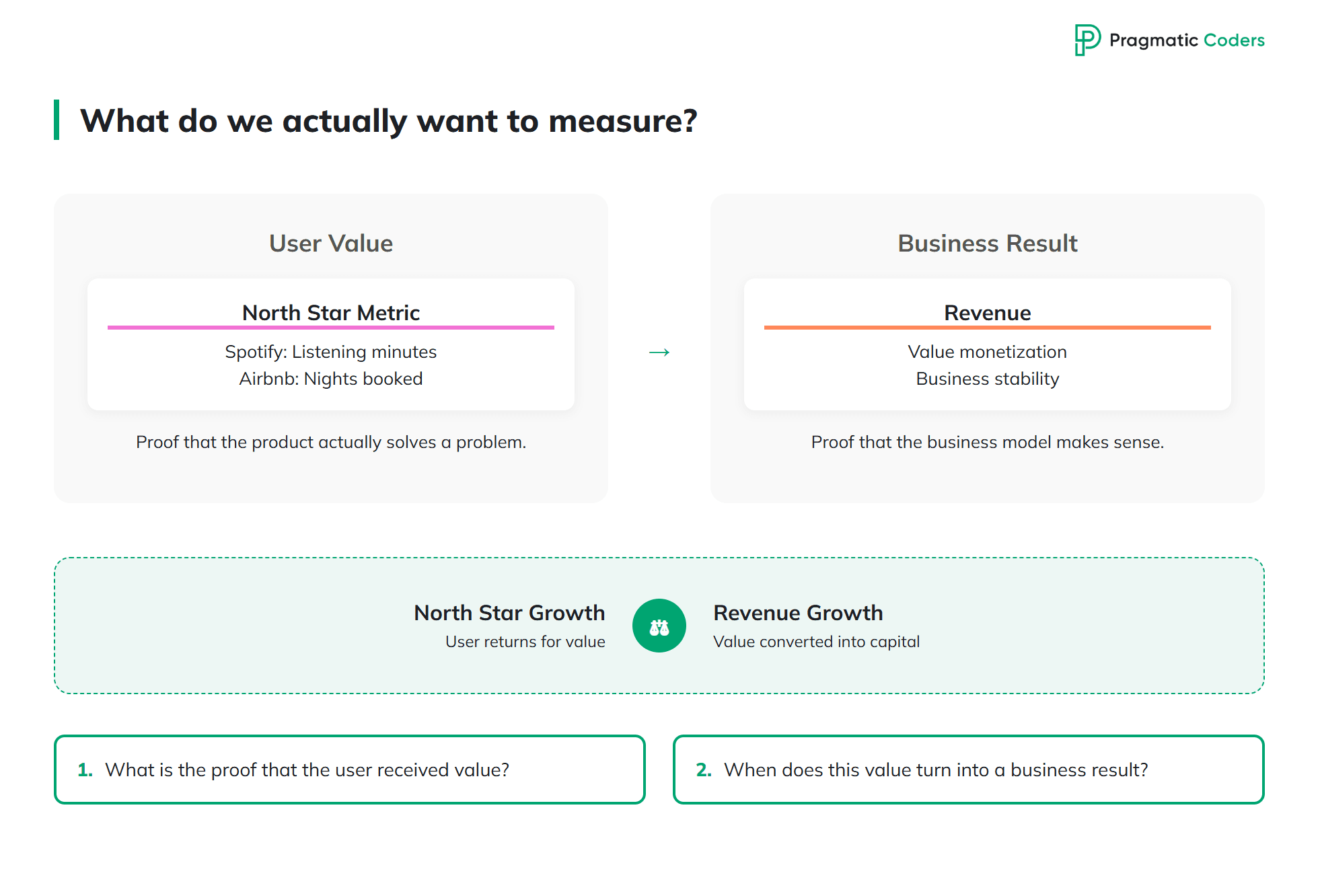Image resolution: width=1320 pixels, height=896 pixels.
Task: Click the Pragmatic Coders brand name
Action: click(1187, 40)
